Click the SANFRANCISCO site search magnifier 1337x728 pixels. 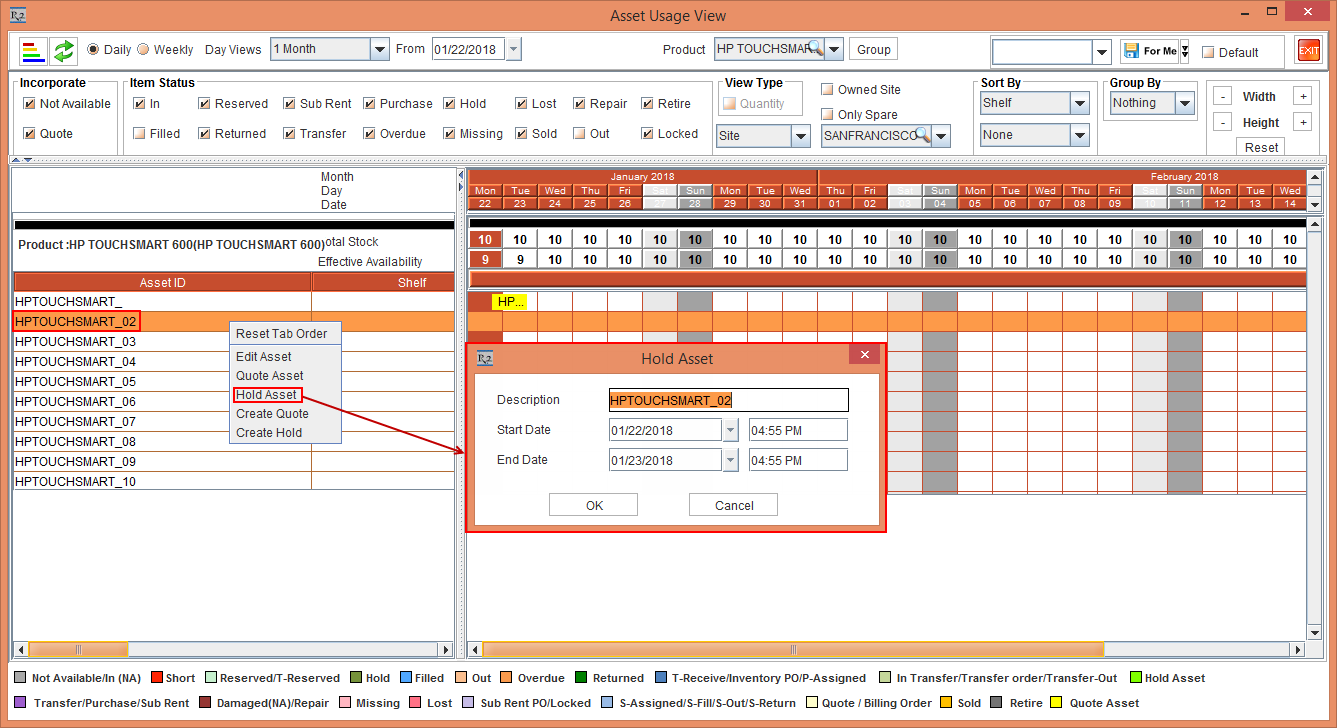(x=921, y=135)
